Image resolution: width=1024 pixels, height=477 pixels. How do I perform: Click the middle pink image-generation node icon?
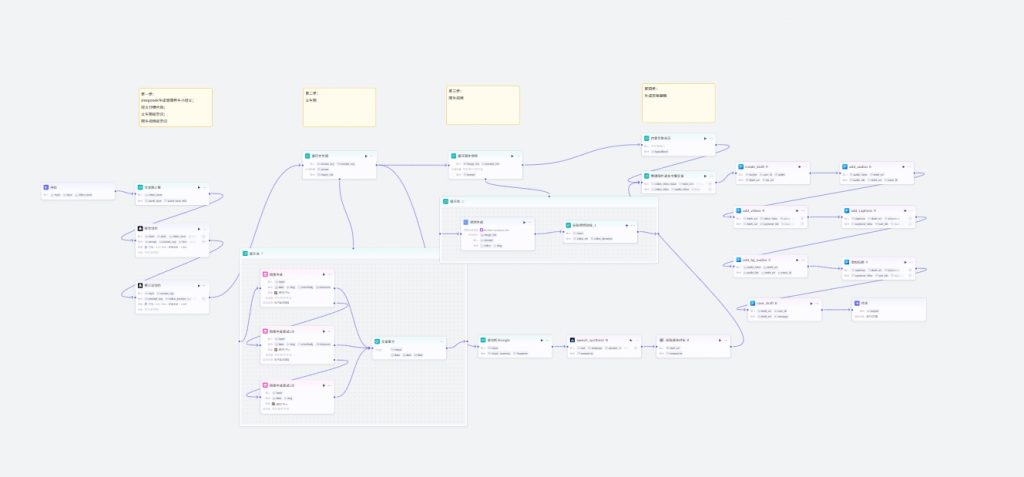(266, 331)
